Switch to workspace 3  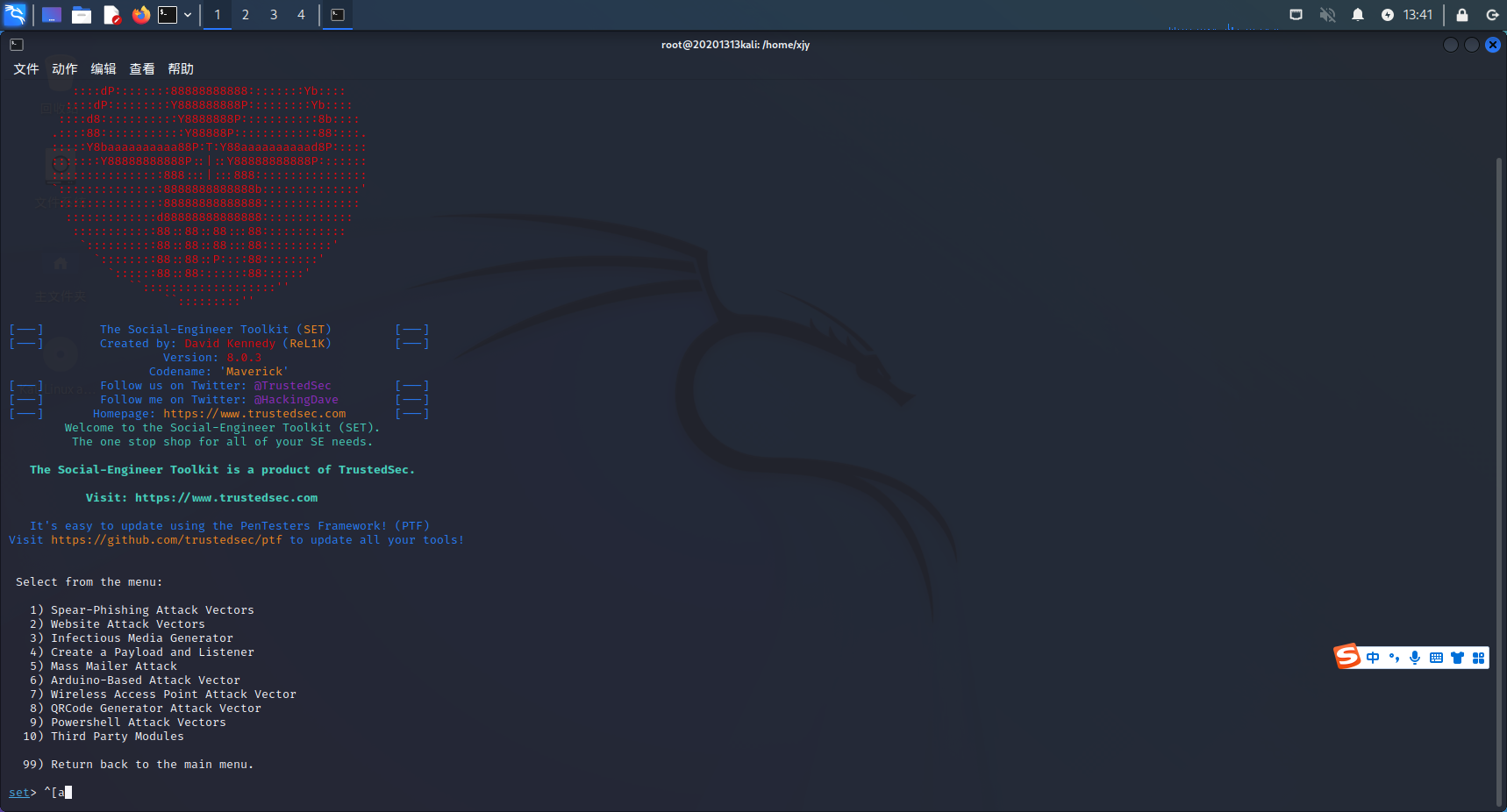pyautogui.click(x=274, y=15)
